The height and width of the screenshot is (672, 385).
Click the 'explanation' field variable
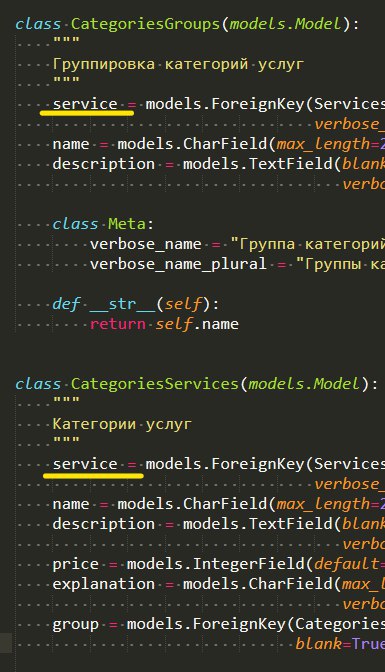(103, 585)
